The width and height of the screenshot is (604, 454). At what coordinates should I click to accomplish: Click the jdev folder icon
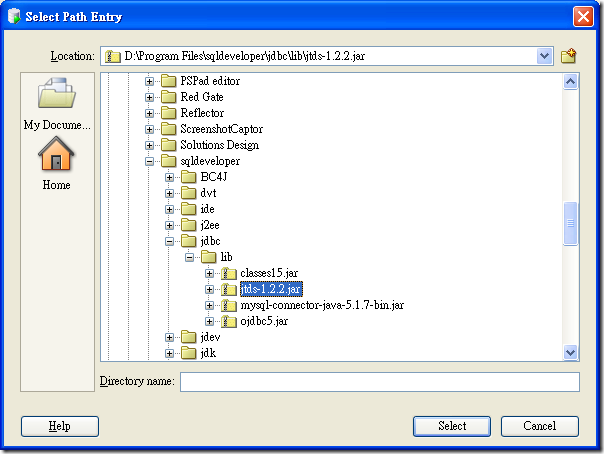click(x=189, y=337)
